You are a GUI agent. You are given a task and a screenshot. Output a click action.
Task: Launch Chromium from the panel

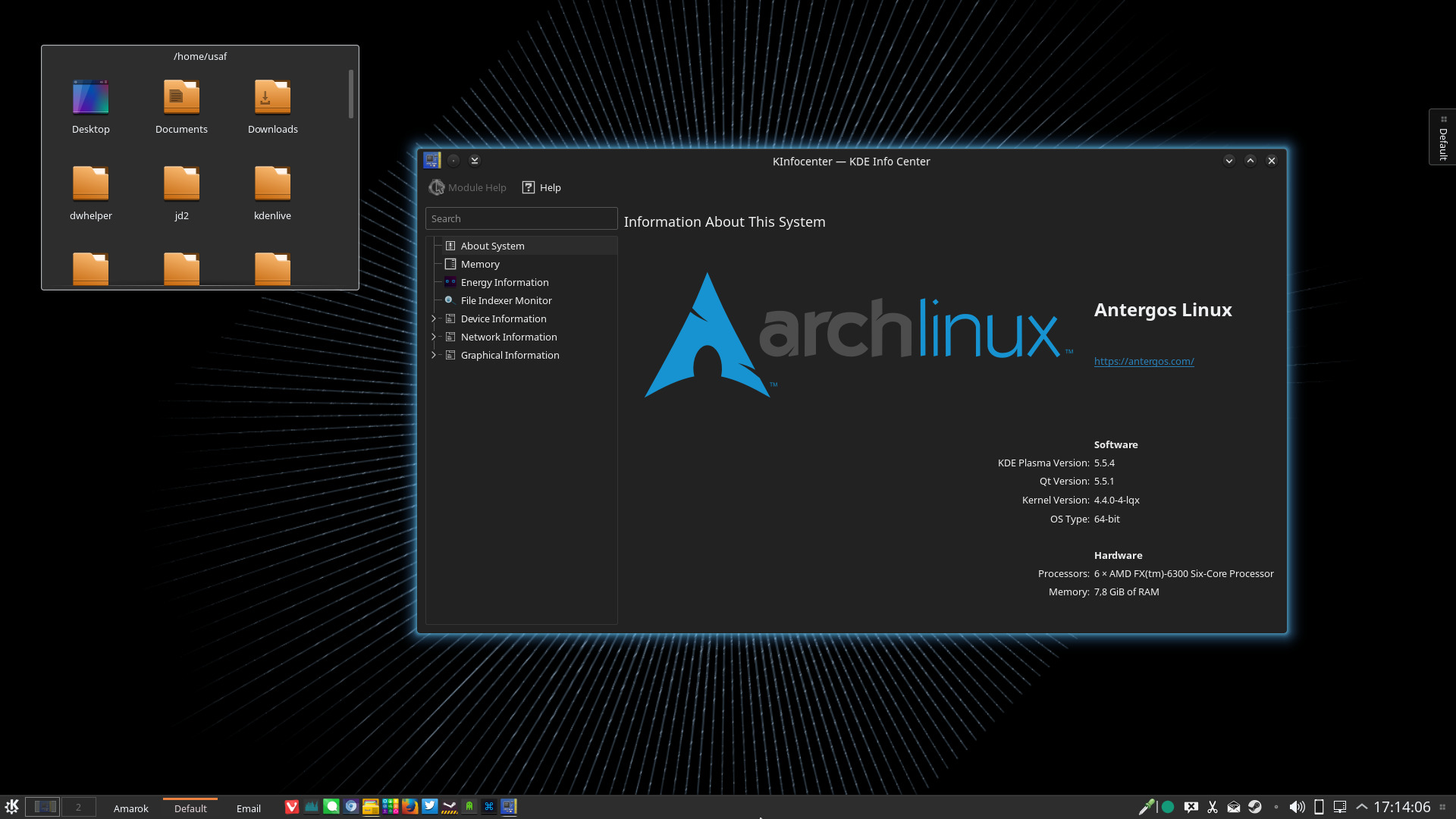[x=351, y=807]
